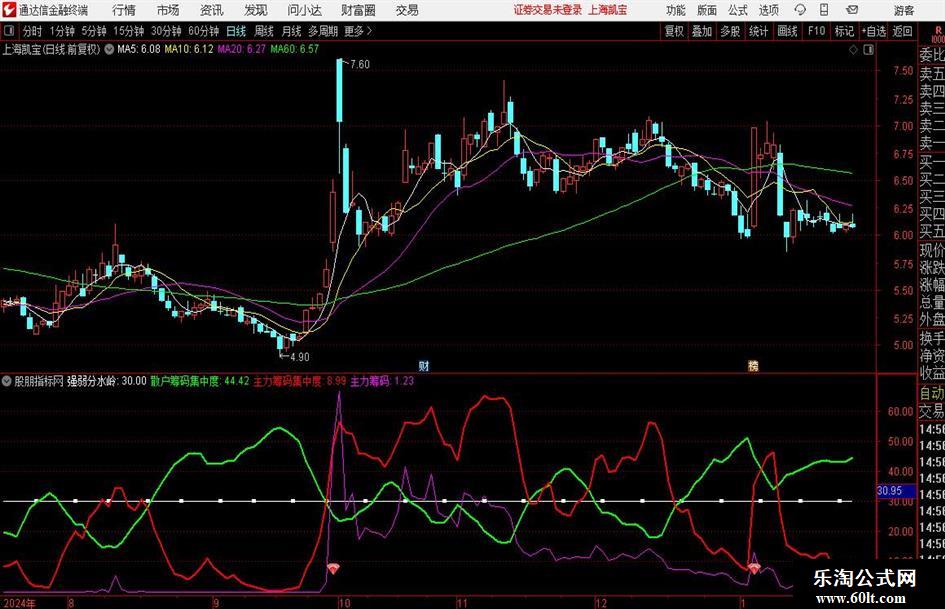The image size is (945, 609).
Task: Open the 资讯 menu
Action: [x=212, y=10]
